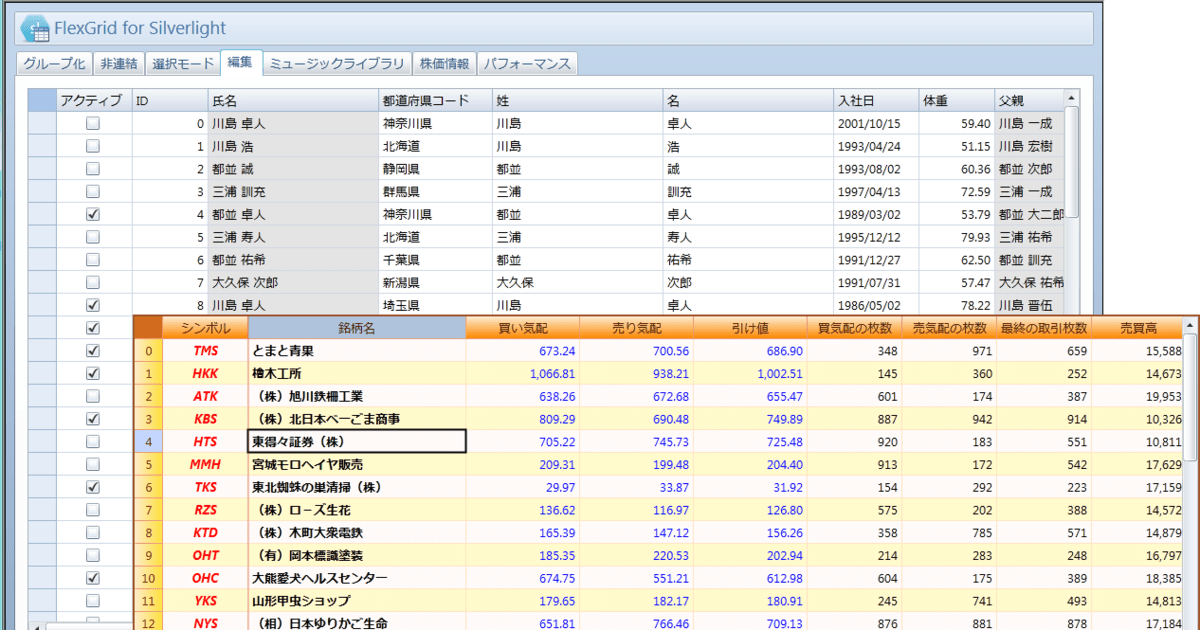This screenshot has height=630, width=1200.
Task: Go to the パフォーマンス tab
Action: [527, 64]
